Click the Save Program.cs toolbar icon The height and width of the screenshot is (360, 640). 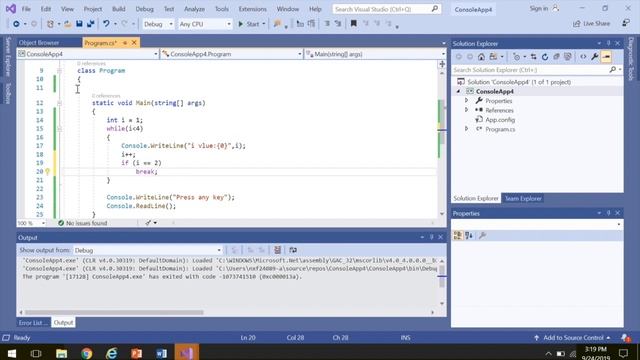pos(79,24)
